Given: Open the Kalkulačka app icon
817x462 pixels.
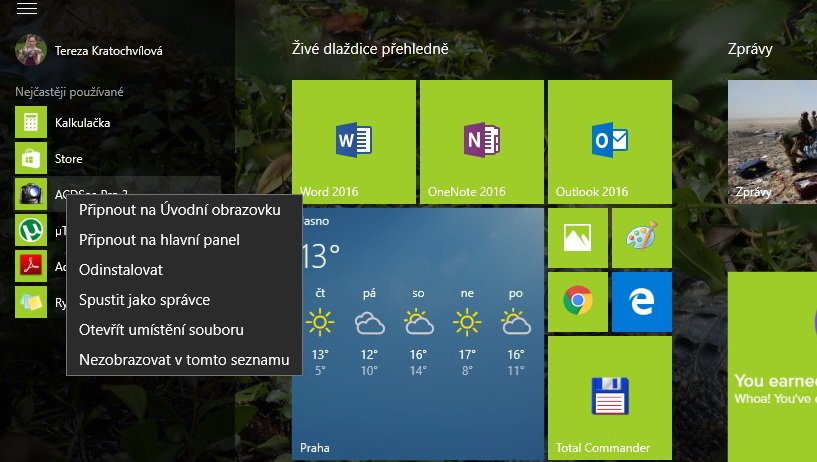Looking at the screenshot, I should tap(31, 122).
